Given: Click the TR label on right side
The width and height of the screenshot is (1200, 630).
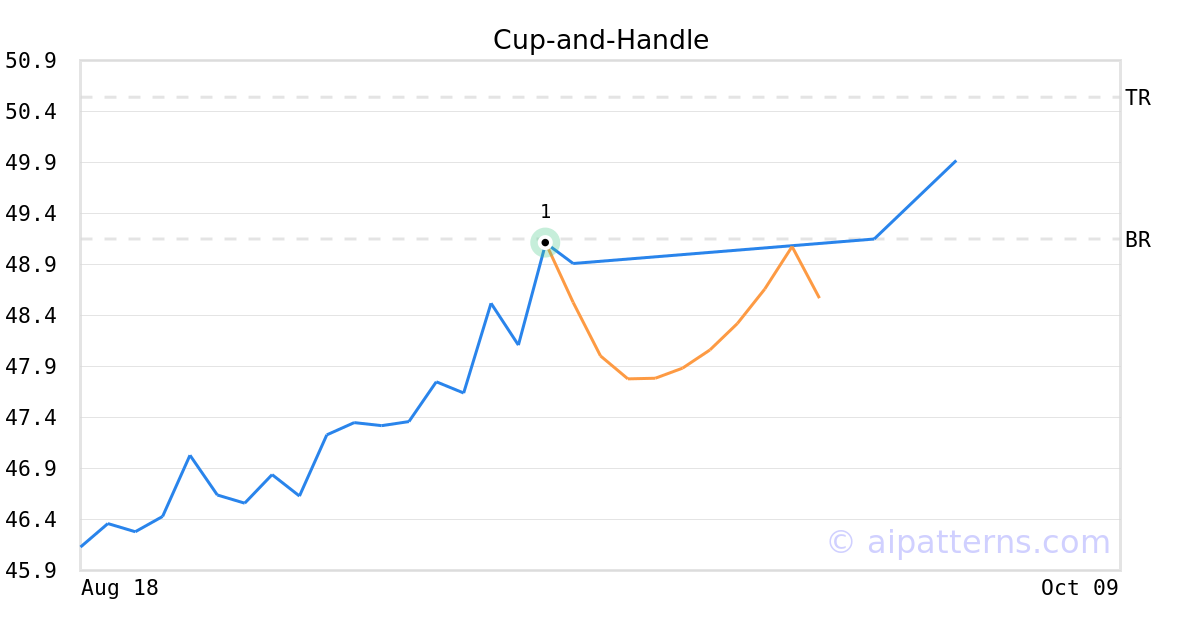Looking at the screenshot, I should [x=1137, y=98].
